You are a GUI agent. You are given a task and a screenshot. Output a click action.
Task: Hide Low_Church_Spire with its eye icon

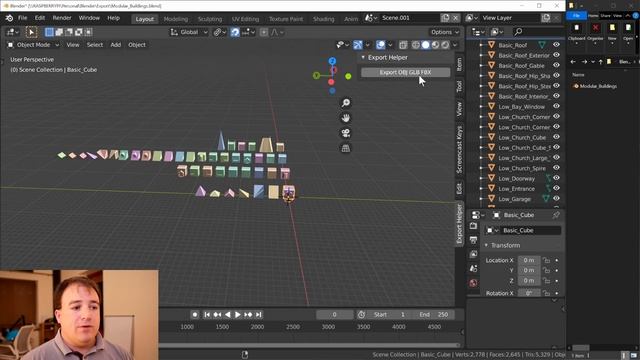click(556, 168)
